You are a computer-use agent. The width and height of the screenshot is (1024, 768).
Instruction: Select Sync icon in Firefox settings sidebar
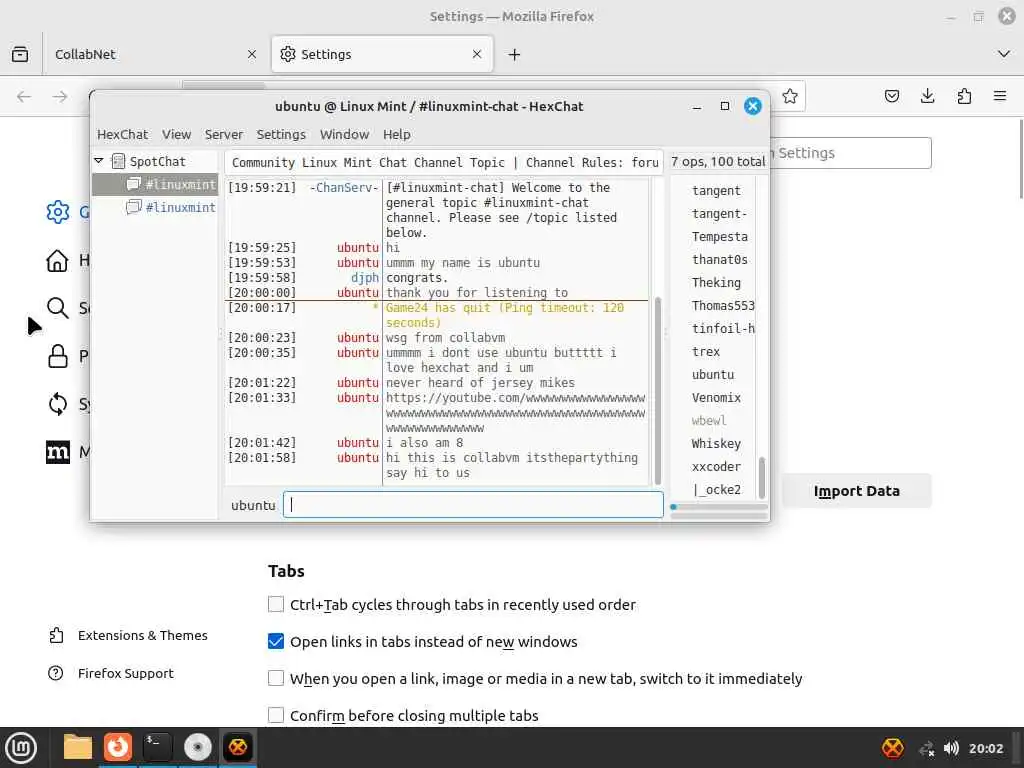tap(57, 404)
